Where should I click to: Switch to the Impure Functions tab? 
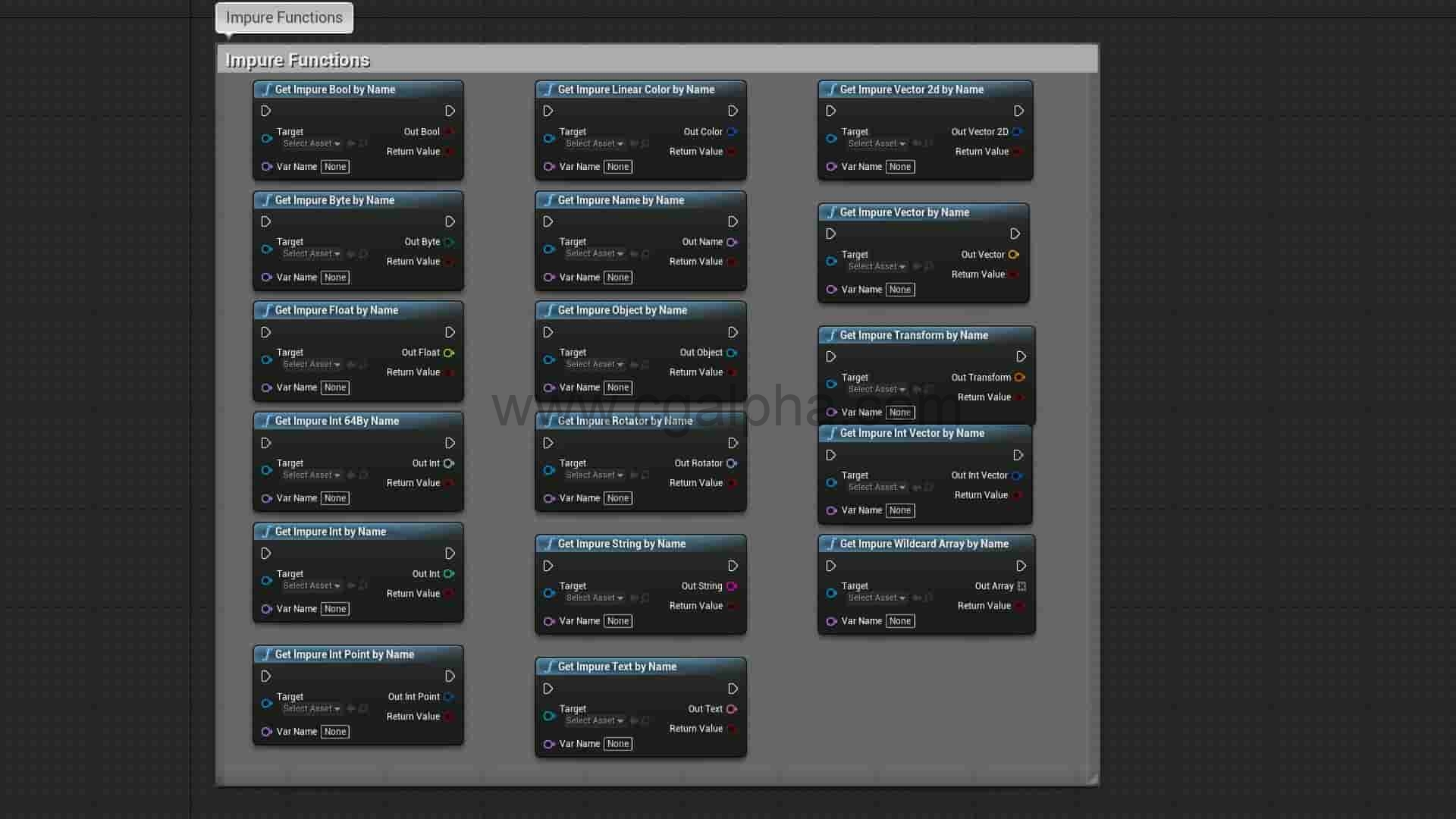[x=284, y=17]
